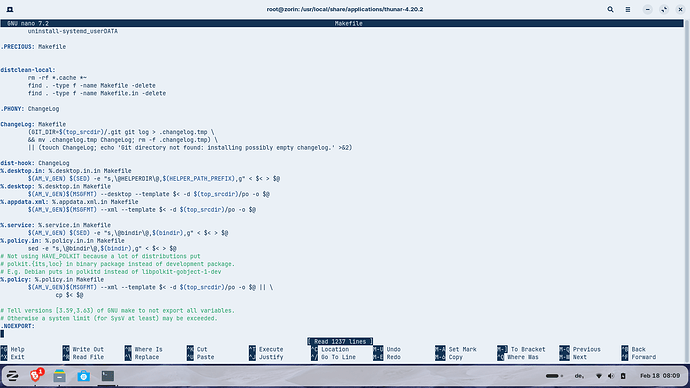Open the Zorin start menu

(x=12, y=376)
